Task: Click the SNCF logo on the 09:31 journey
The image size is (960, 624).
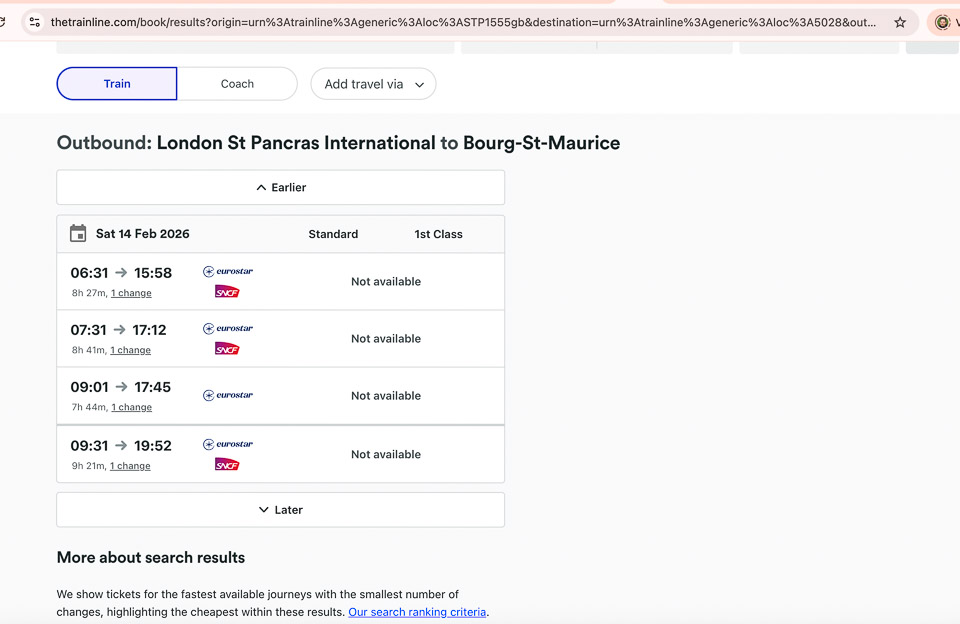Action: (227, 465)
